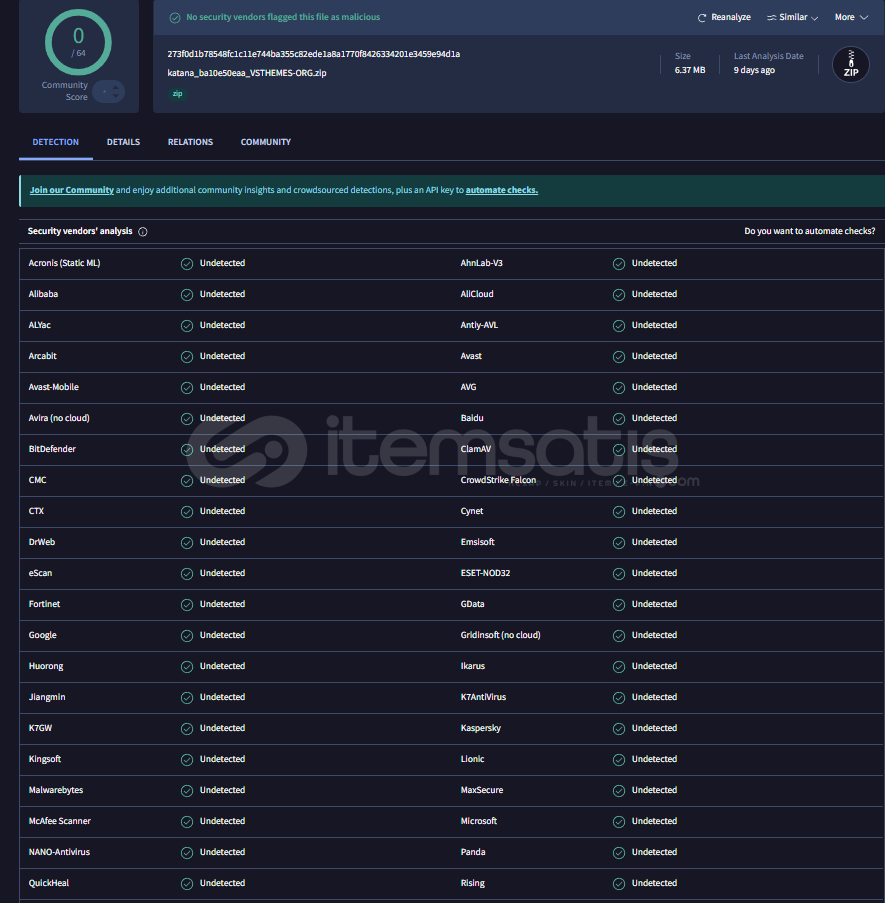Toggle the Community Score vote control
Viewport: 885px width, 903px height.
(x=109, y=92)
